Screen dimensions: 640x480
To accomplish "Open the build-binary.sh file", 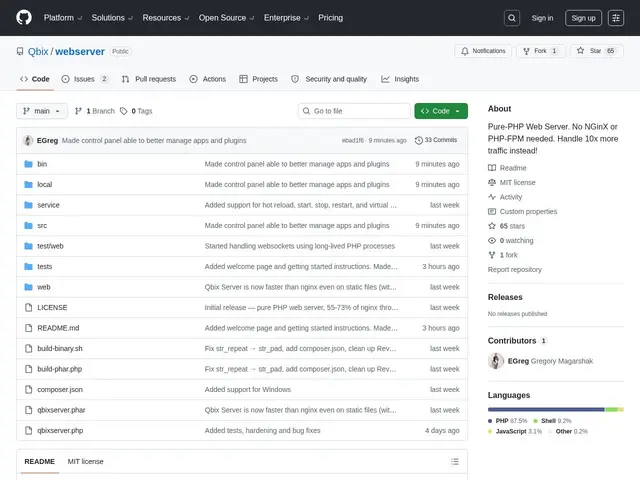I will pyautogui.click(x=60, y=349).
